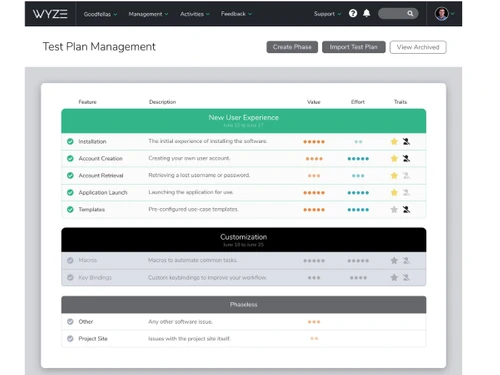Toggle star trait for Macros
The width and height of the screenshot is (500, 375).
tap(394, 260)
